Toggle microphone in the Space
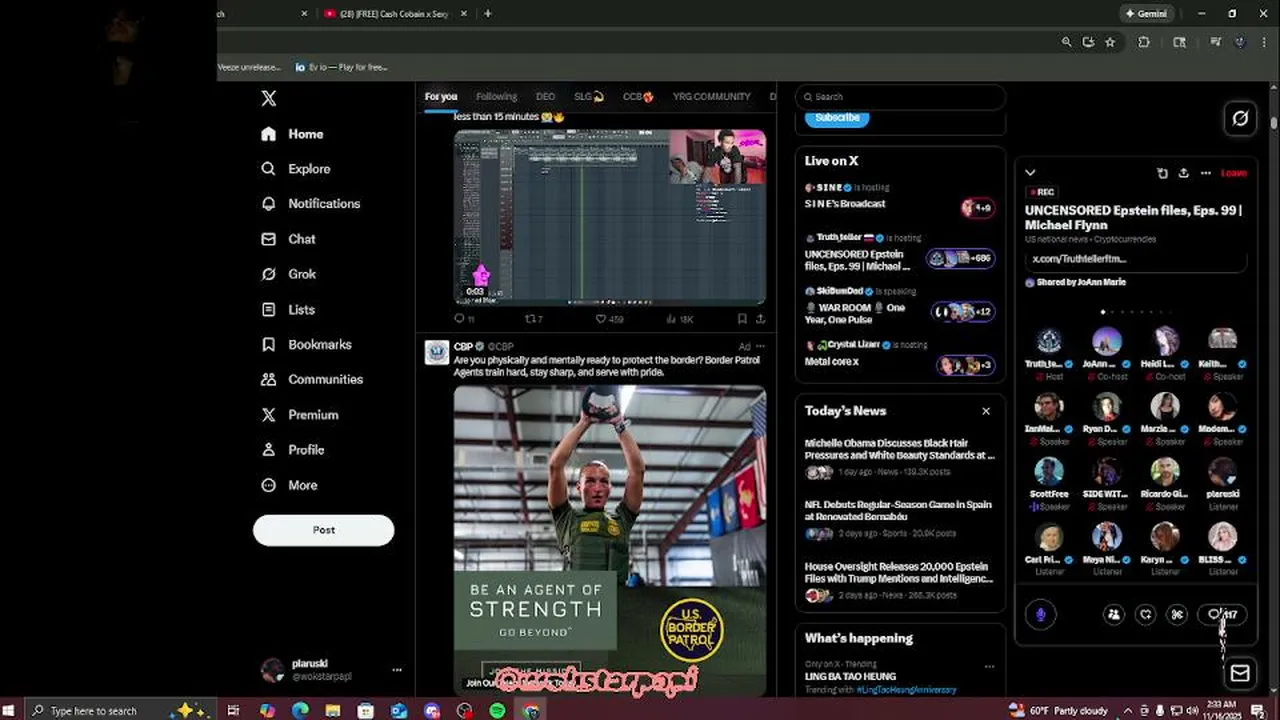This screenshot has width=1280, height=720. pyautogui.click(x=1041, y=614)
